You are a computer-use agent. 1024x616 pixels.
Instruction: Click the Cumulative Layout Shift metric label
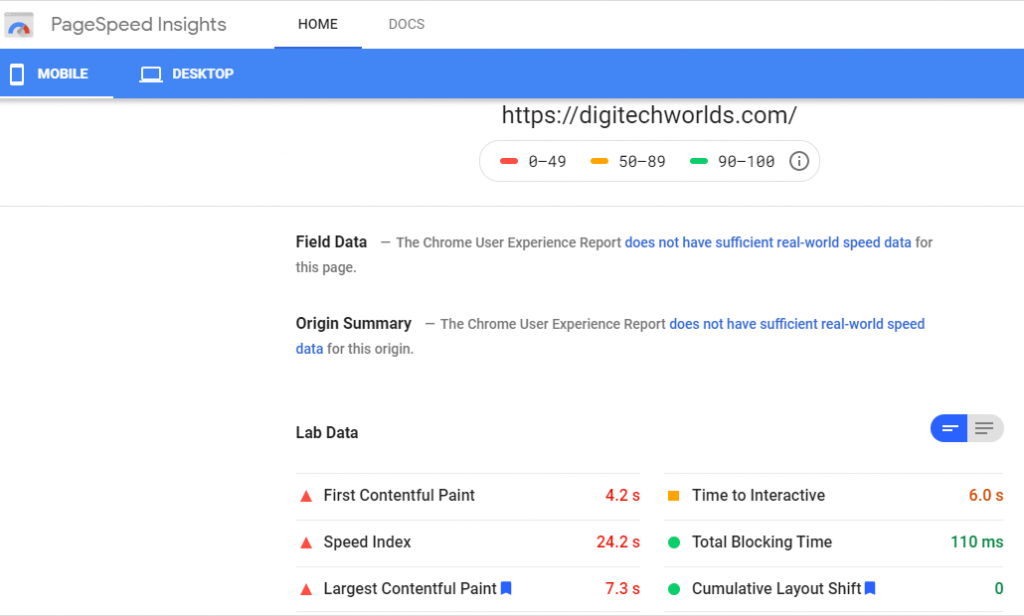coord(776,589)
